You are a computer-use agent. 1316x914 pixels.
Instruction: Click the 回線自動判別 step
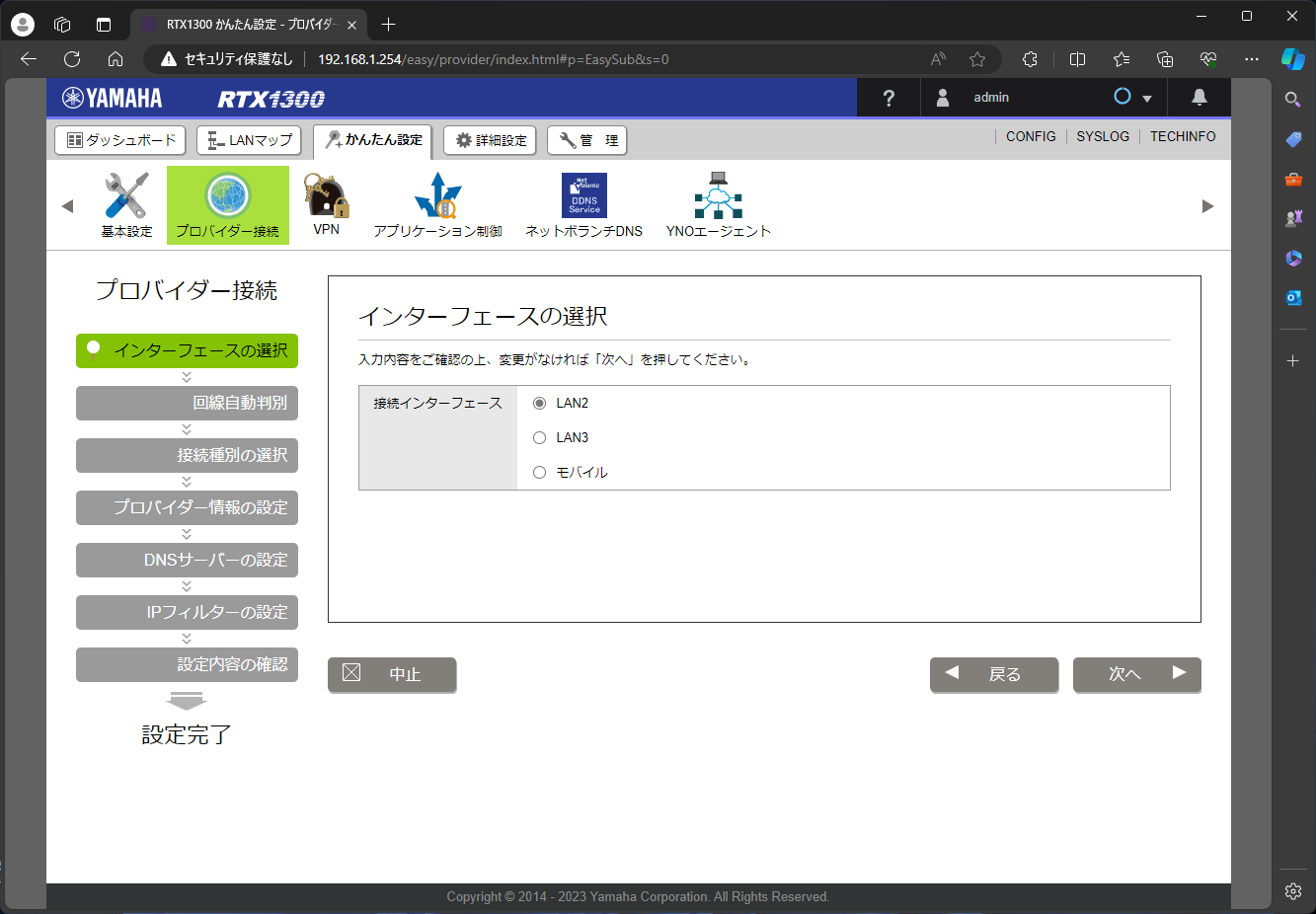coord(187,403)
